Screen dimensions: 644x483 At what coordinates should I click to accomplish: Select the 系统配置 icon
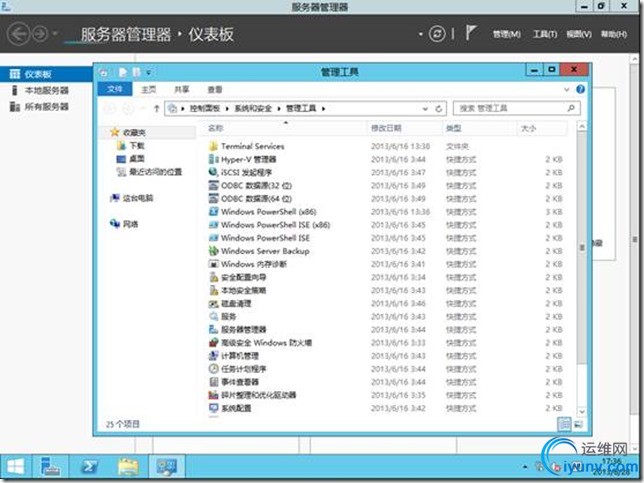(x=213, y=408)
